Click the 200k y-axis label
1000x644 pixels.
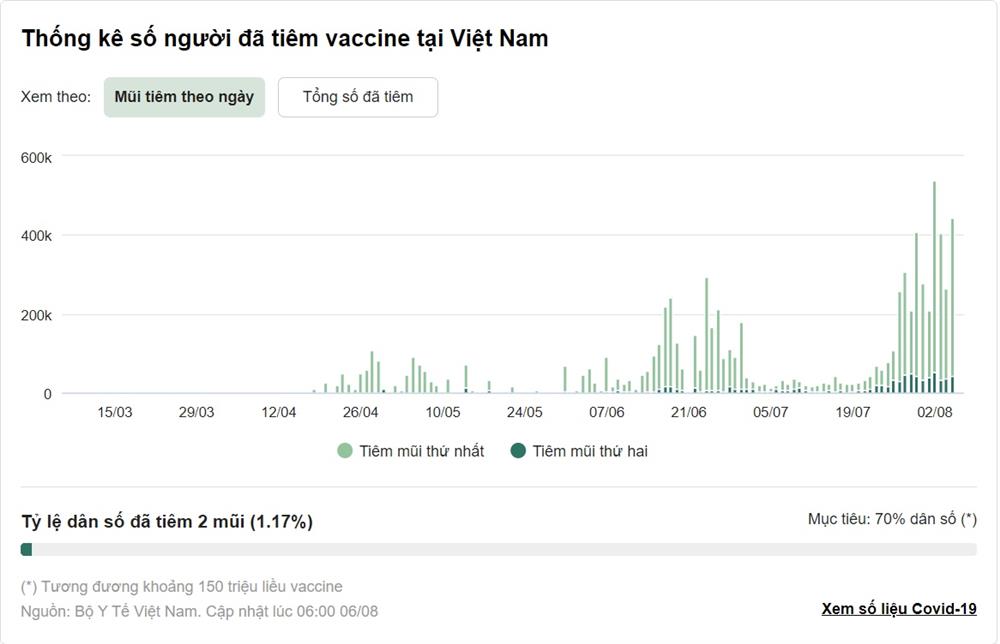point(36,315)
